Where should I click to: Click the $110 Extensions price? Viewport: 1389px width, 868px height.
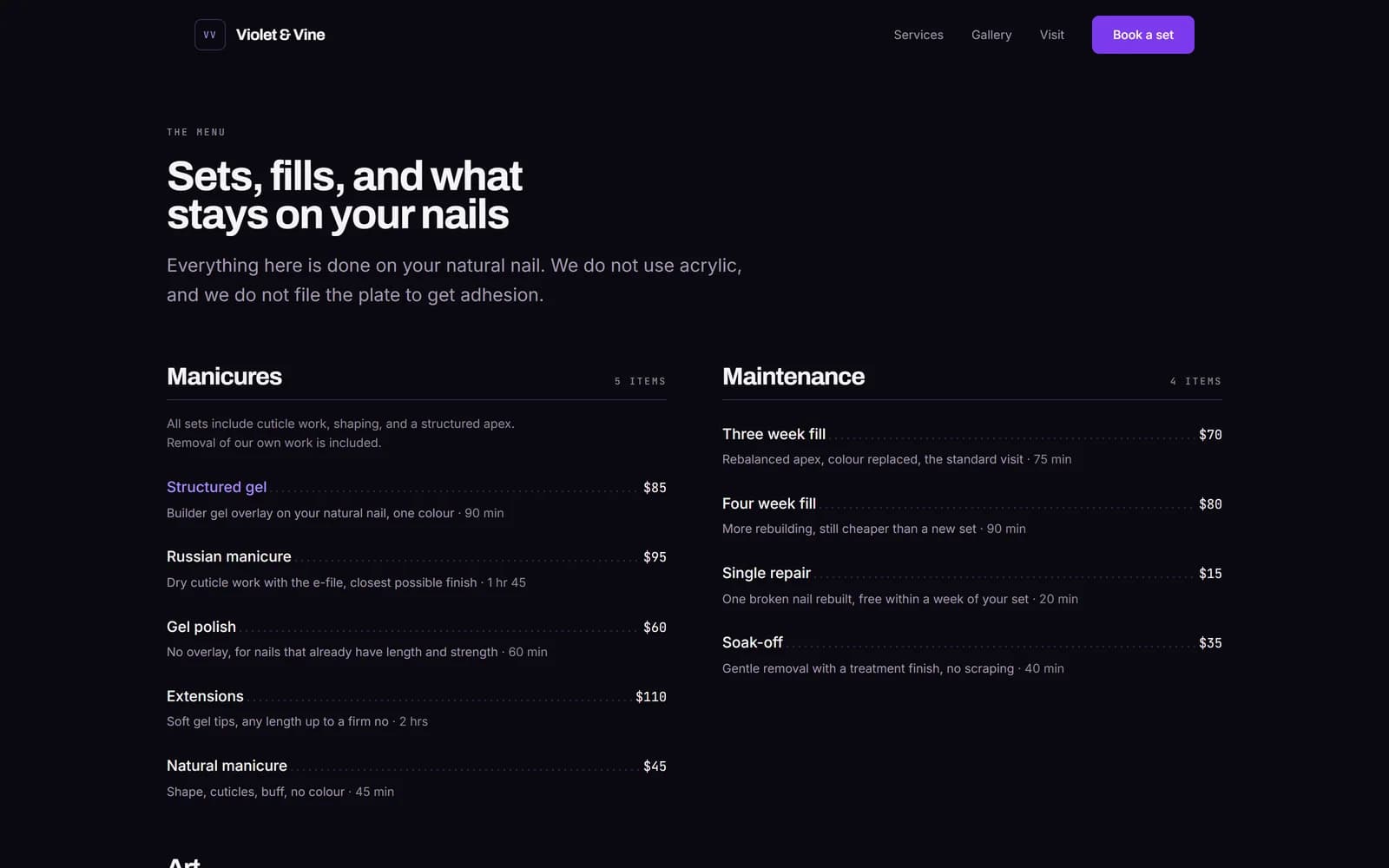click(651, 697)
